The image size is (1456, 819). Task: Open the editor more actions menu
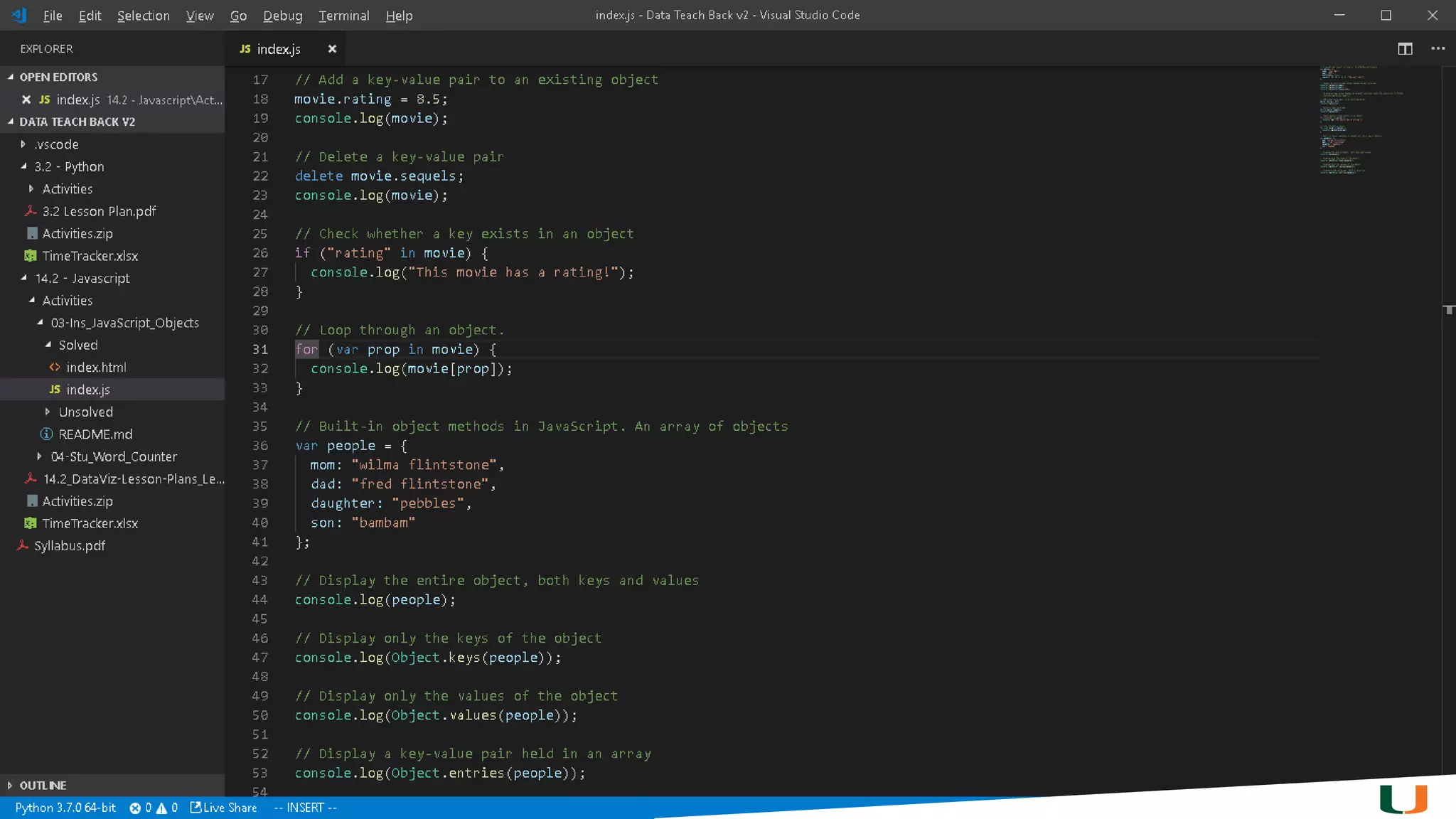click(1438, 48)
